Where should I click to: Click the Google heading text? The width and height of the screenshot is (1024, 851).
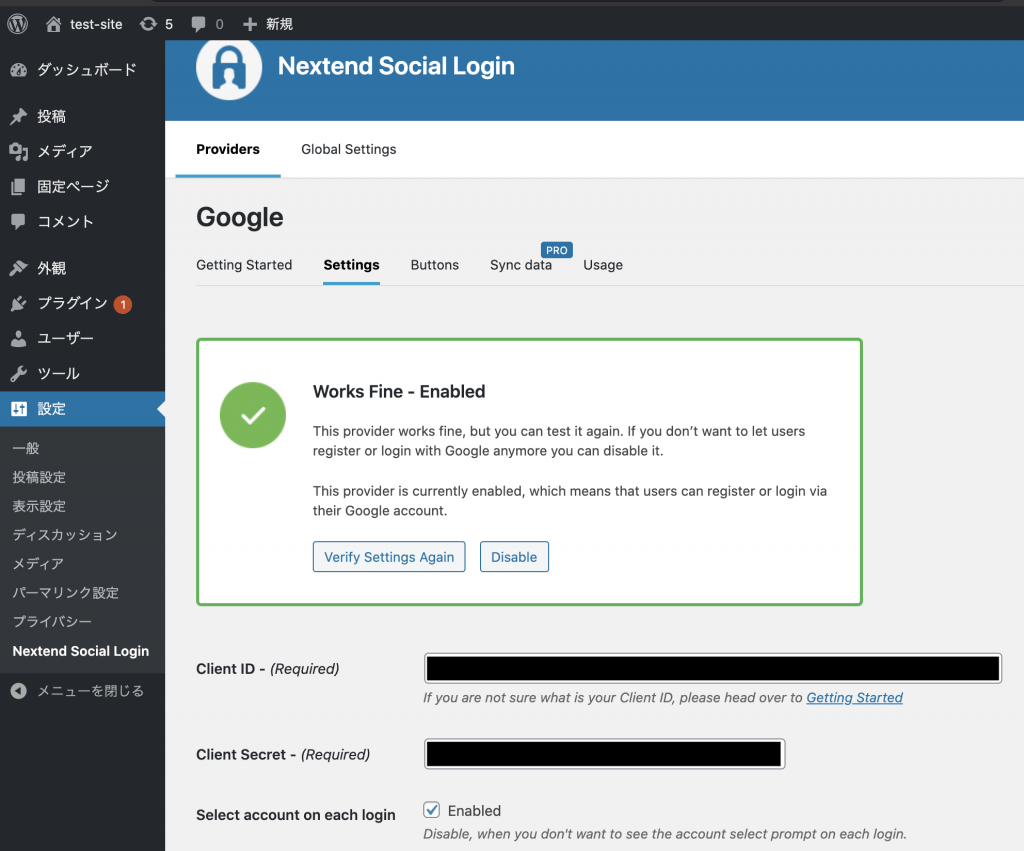240,217
